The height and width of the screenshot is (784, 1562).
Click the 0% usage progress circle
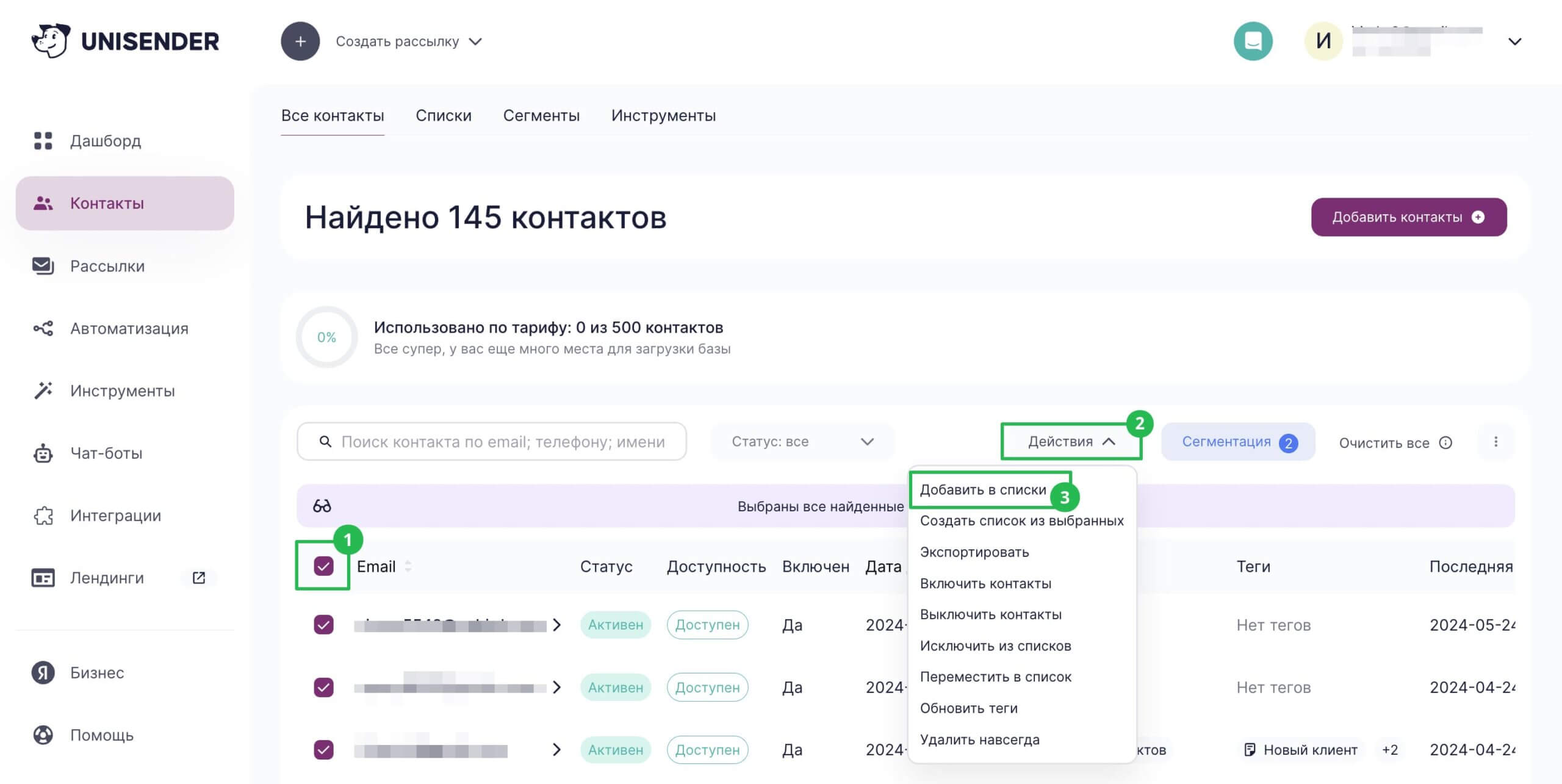(326, 337)
